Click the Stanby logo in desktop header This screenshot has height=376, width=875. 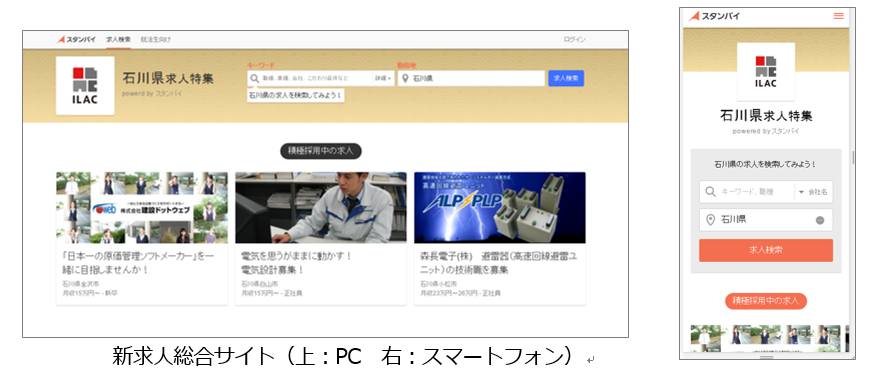[76, 40]
